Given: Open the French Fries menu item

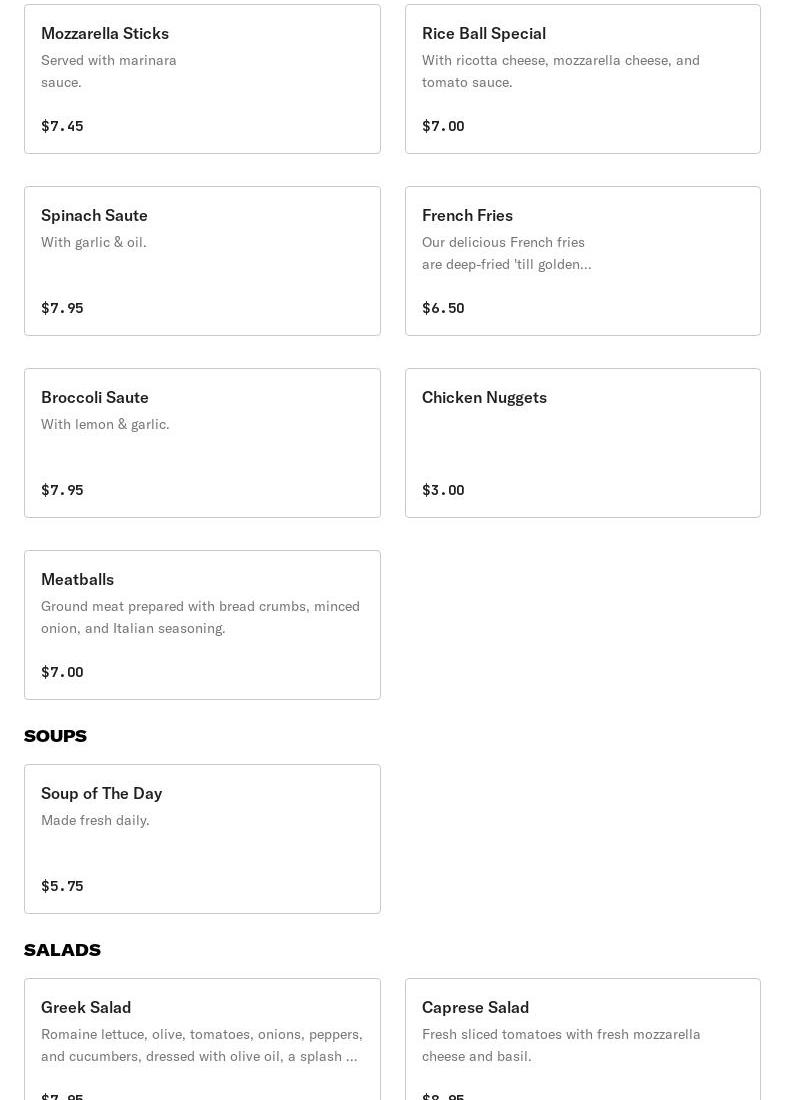Looking at the screenshot, I should 582,261.
